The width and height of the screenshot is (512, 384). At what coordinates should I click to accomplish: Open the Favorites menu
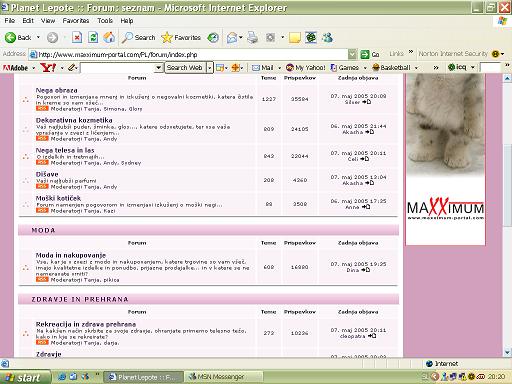coord(76,21)
